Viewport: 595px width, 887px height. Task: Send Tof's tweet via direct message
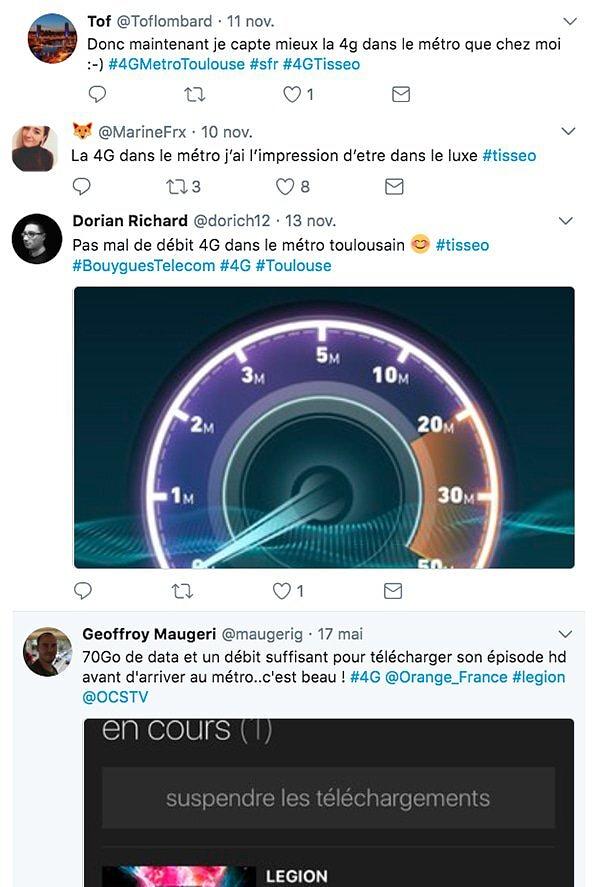[x=400, y=94]
